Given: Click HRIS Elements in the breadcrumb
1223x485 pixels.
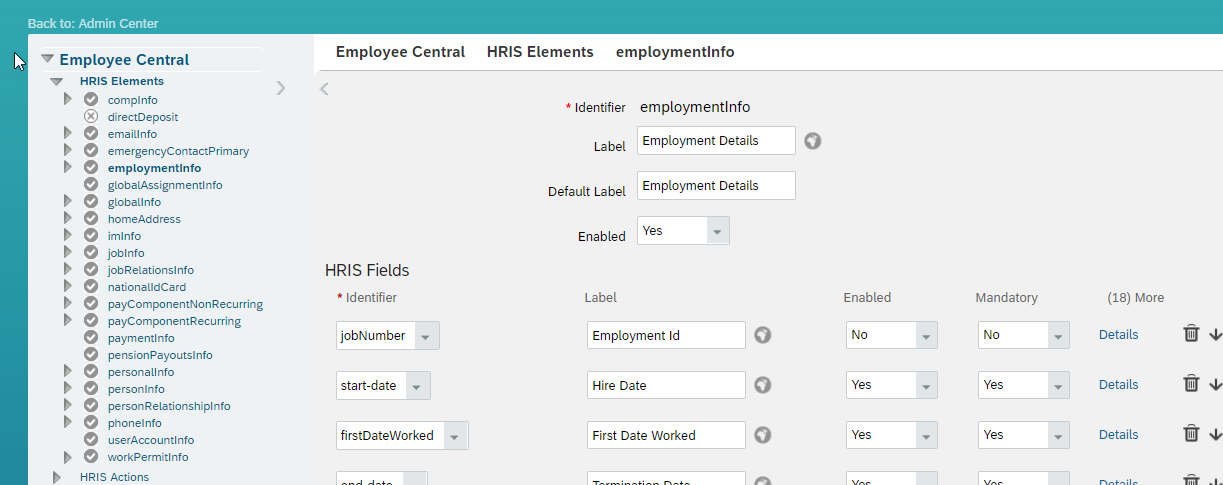Looking at the screenshot, I should 540,52.
